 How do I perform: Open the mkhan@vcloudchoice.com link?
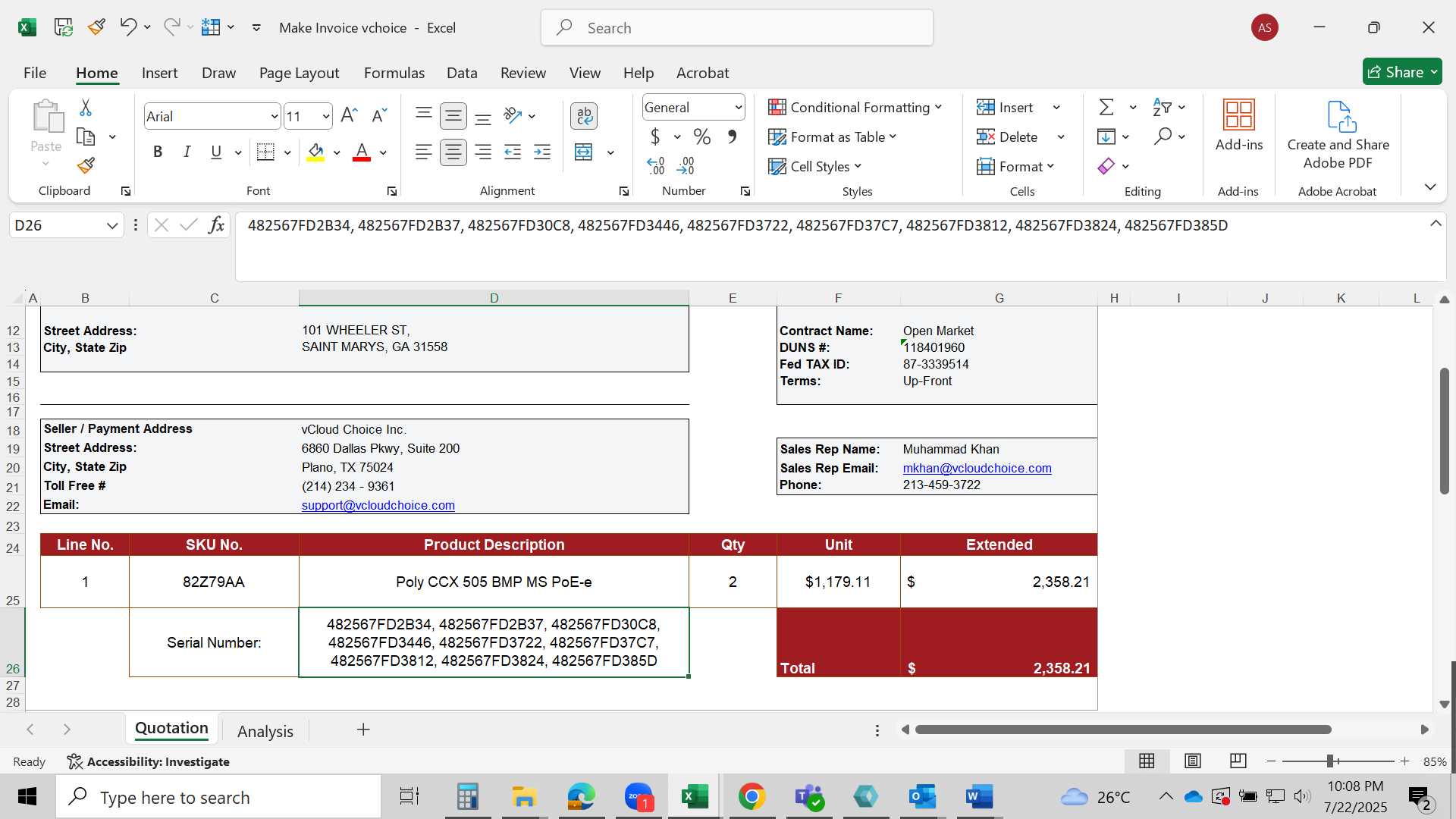pos(977,468)
